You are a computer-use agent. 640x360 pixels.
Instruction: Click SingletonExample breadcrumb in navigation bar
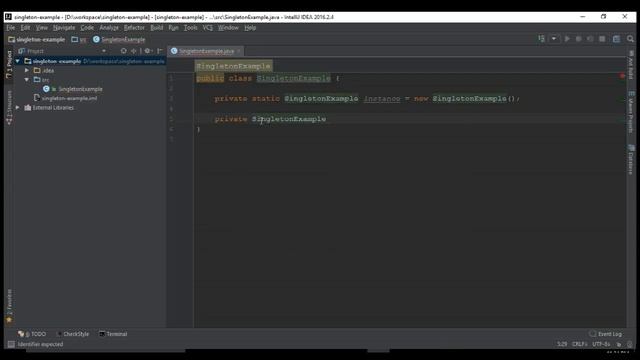click(119, 40)
